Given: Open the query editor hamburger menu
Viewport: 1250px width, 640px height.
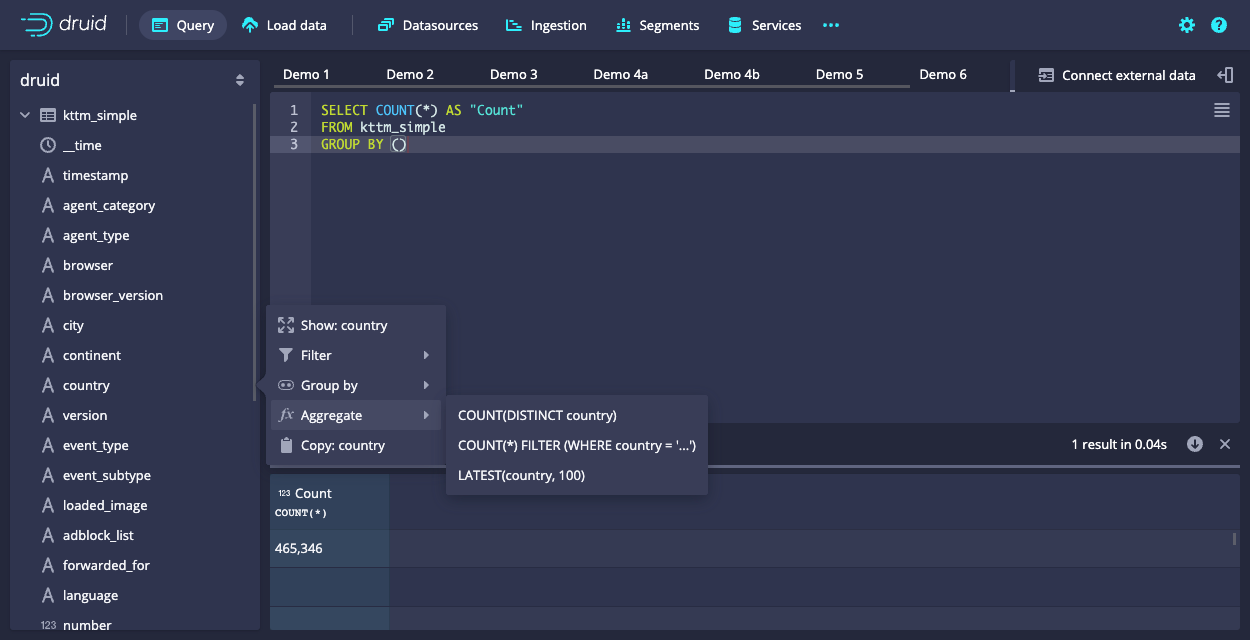Looking at the screenshot, I should (x=1221, y=111).
